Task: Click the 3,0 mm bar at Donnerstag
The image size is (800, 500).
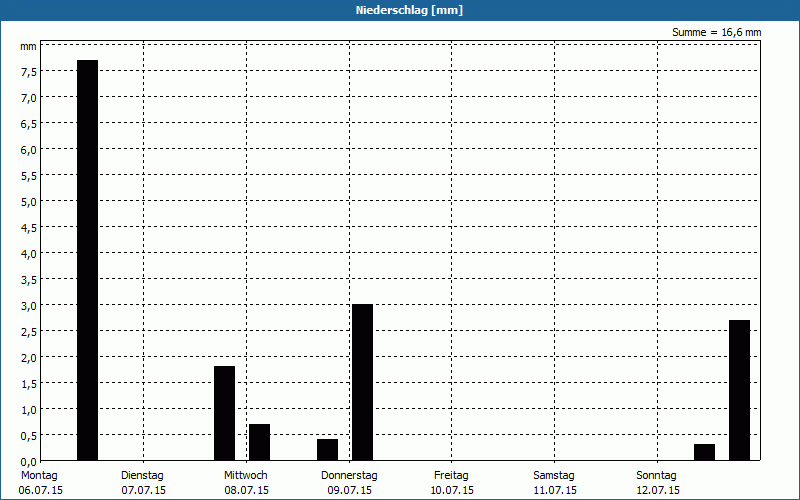Action: [362, 383]
